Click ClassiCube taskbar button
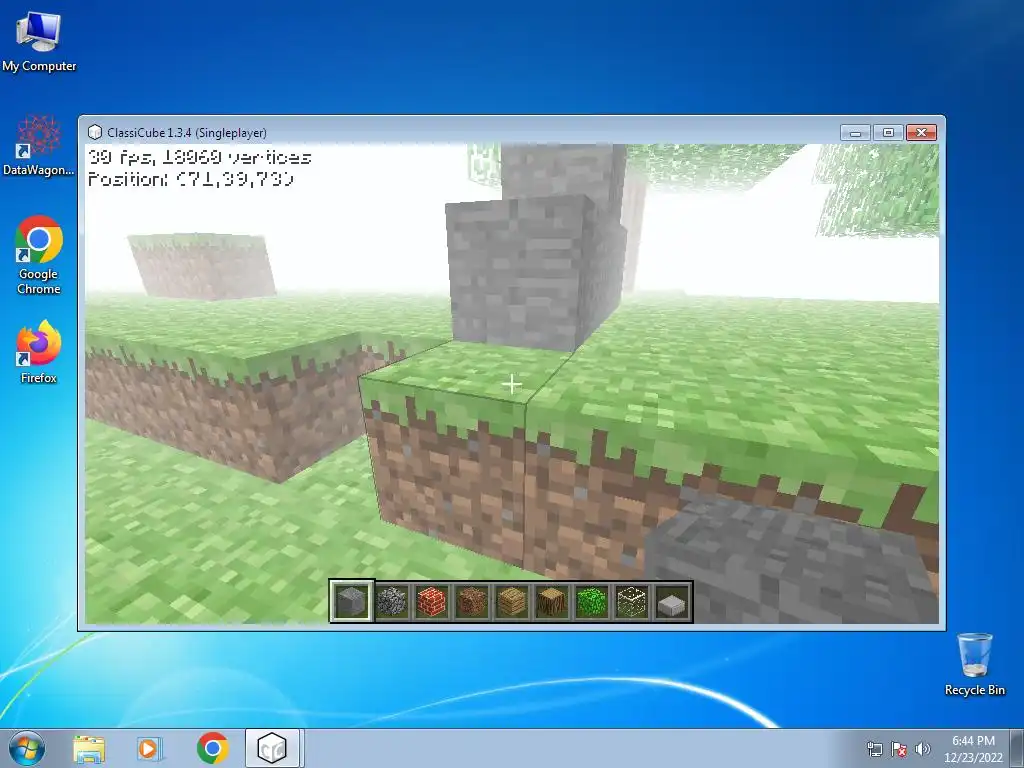The height and width of the screenshot is (768, 1024). 272,748
